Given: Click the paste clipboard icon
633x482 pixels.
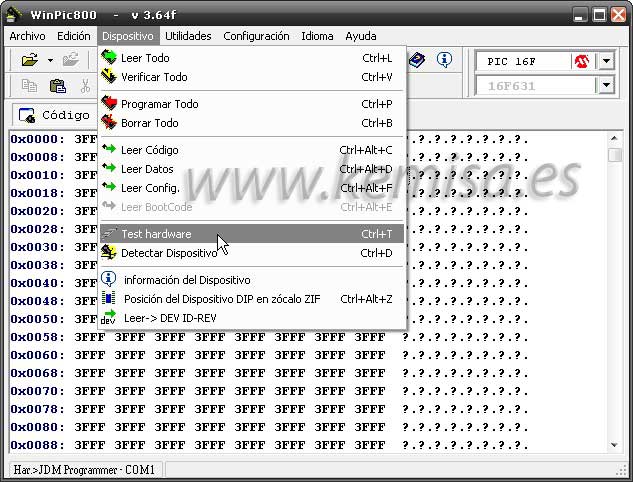Looking at the screenshot, I should (x=58, y=86).
